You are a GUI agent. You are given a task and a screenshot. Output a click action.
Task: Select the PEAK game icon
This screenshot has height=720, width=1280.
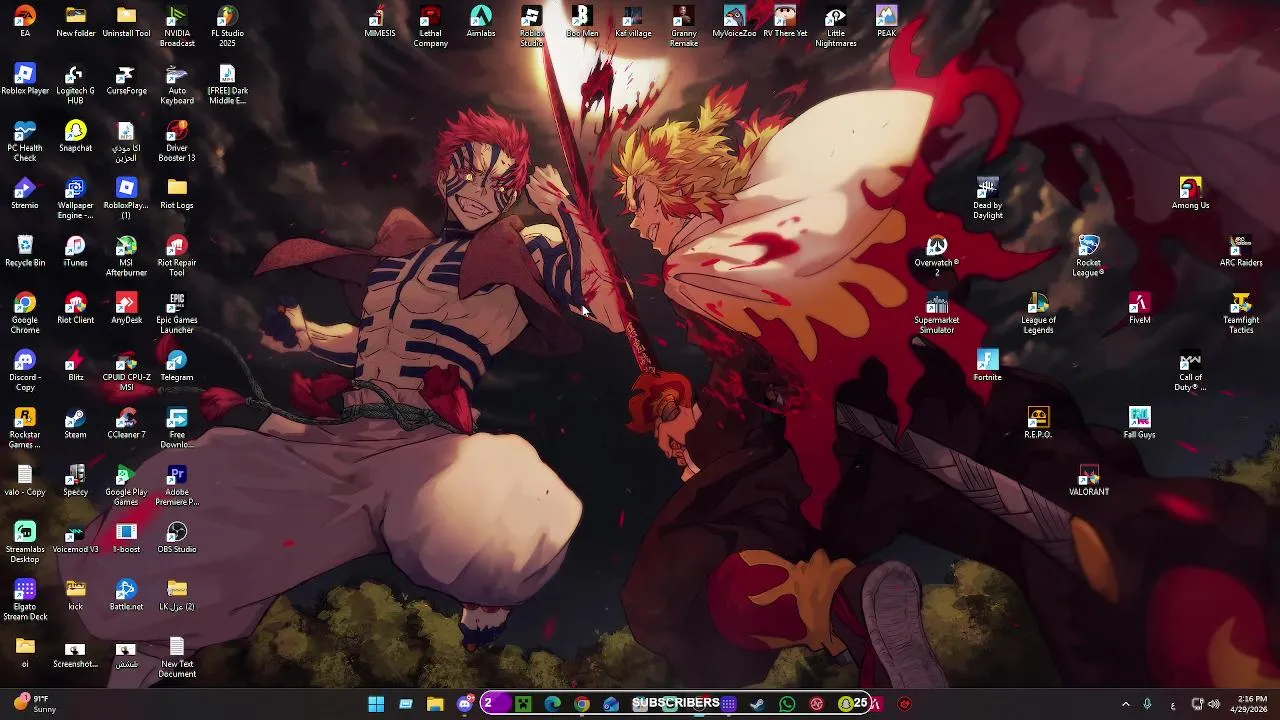coord(886,22)
